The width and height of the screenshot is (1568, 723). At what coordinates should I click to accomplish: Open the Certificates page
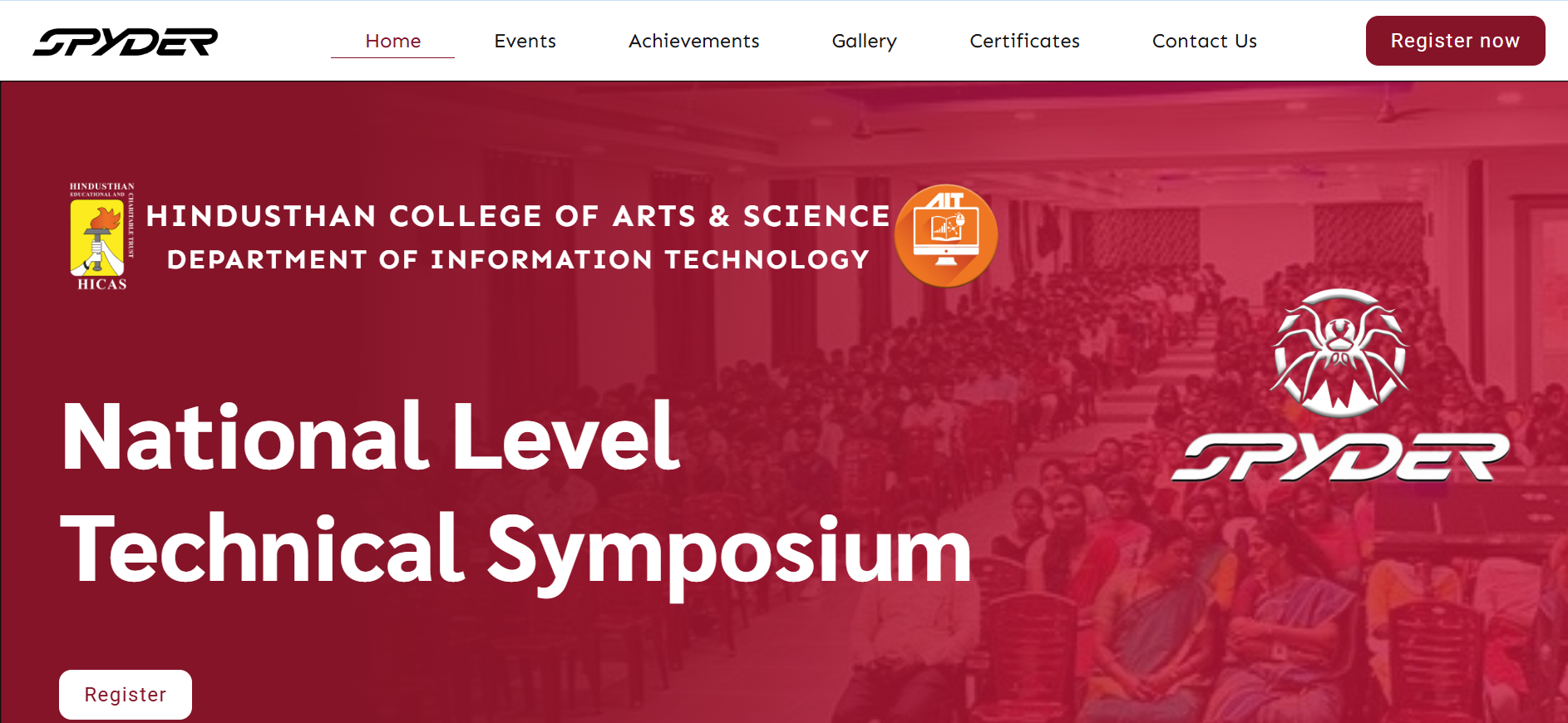click(1024, 42)
